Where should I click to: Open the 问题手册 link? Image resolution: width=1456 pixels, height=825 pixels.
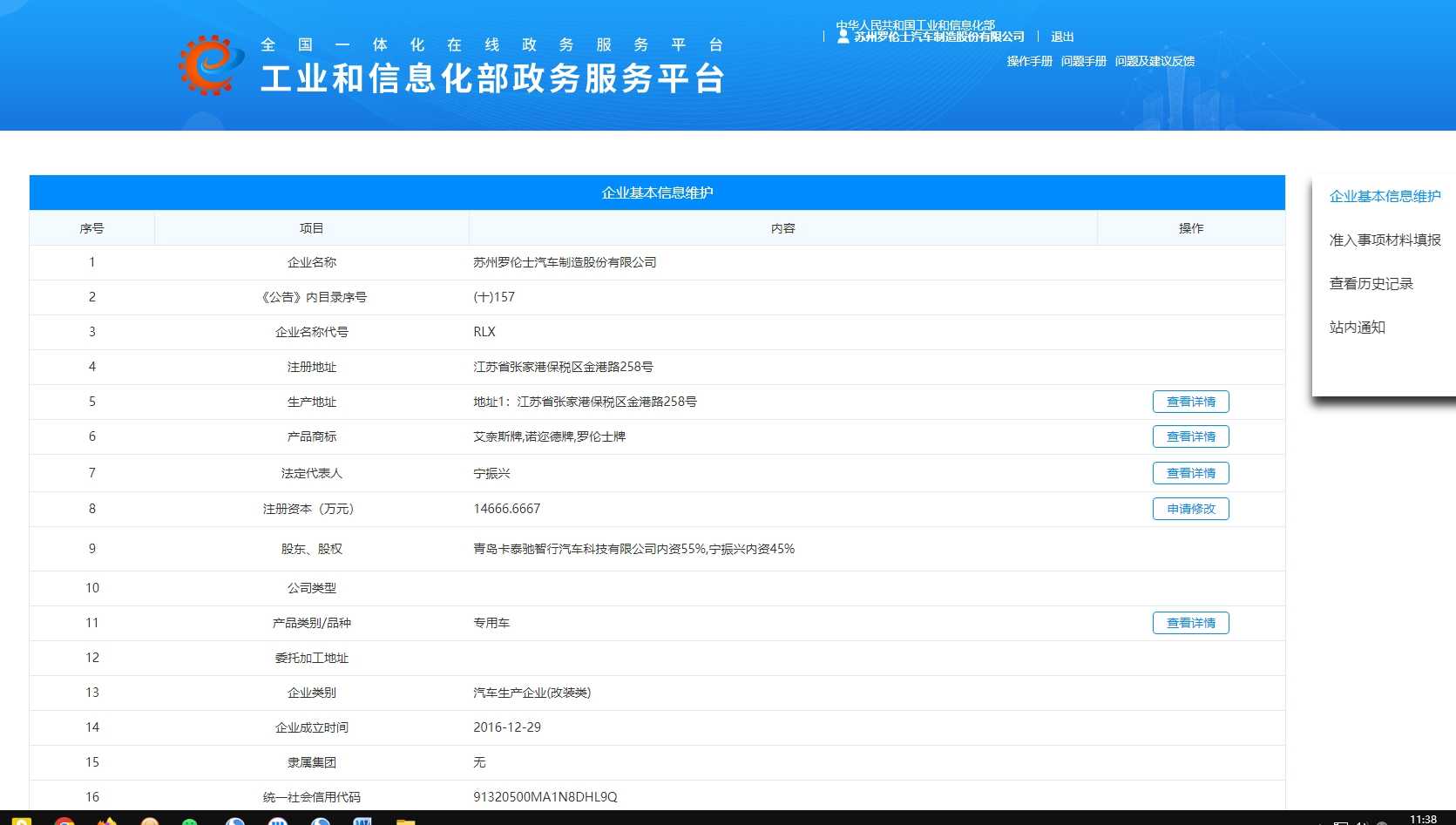(1083, 61)
